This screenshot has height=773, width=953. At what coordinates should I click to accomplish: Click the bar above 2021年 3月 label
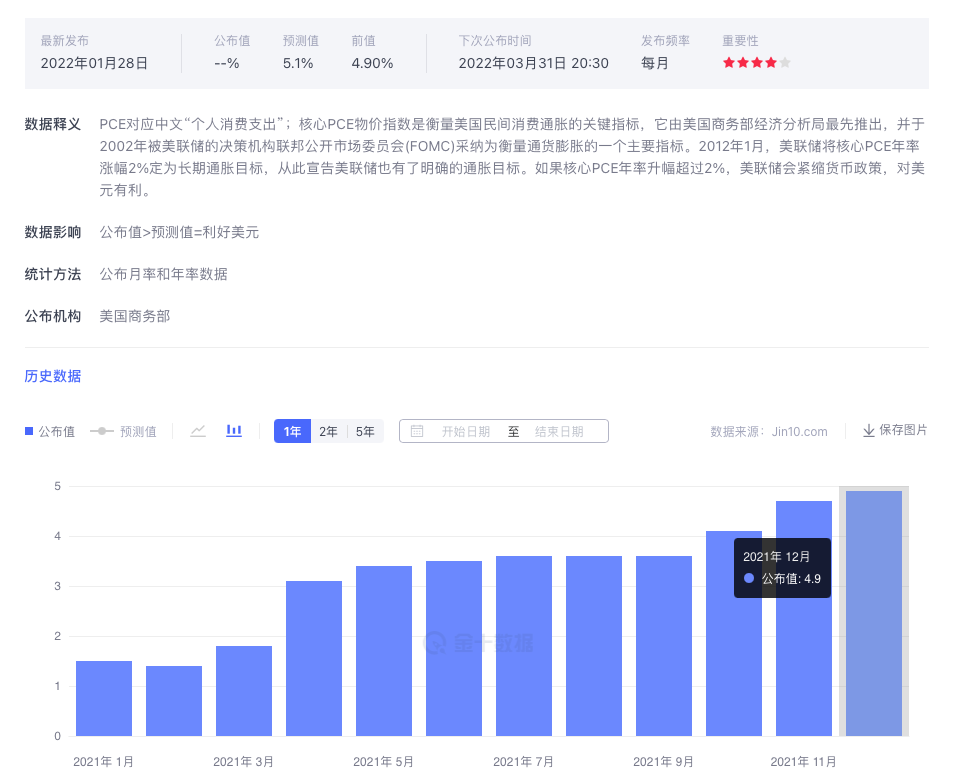click(244, 691)
